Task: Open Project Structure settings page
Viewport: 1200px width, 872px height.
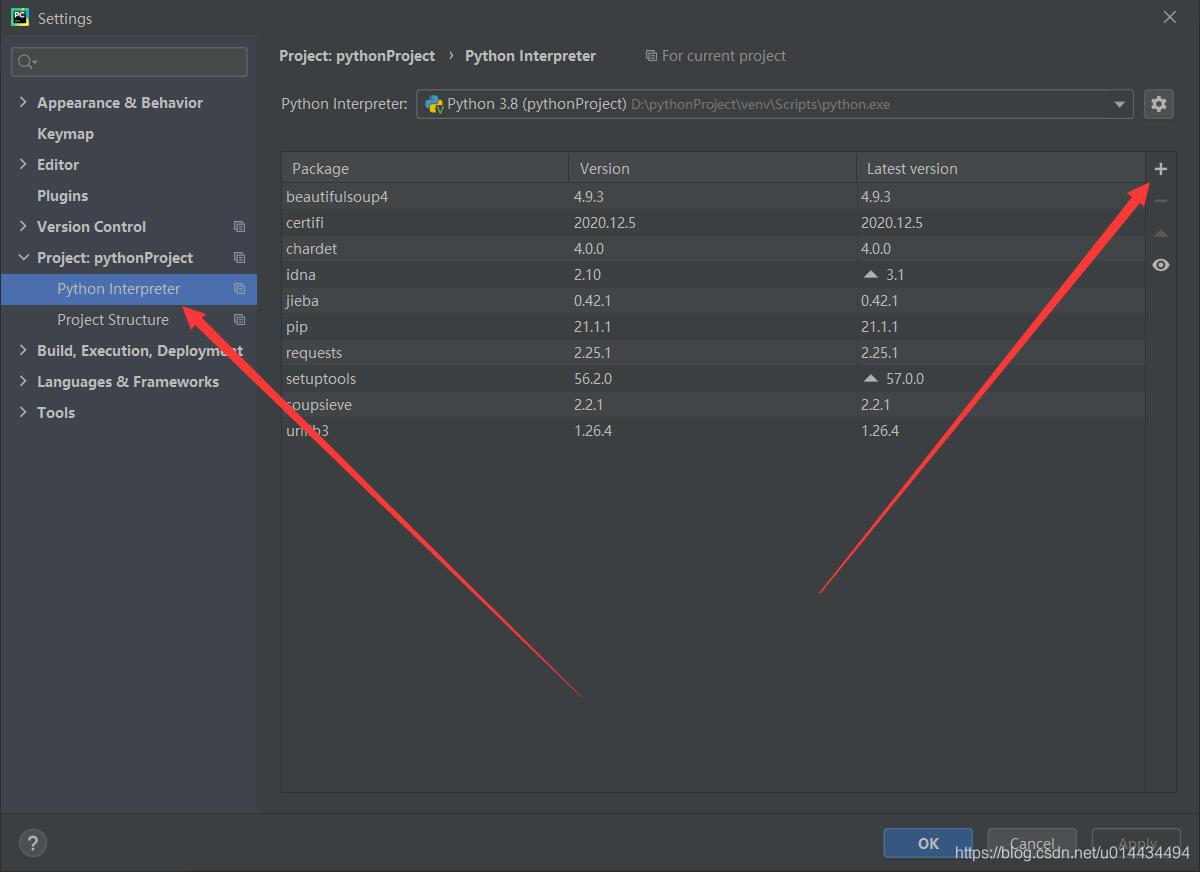Action: 113,320
